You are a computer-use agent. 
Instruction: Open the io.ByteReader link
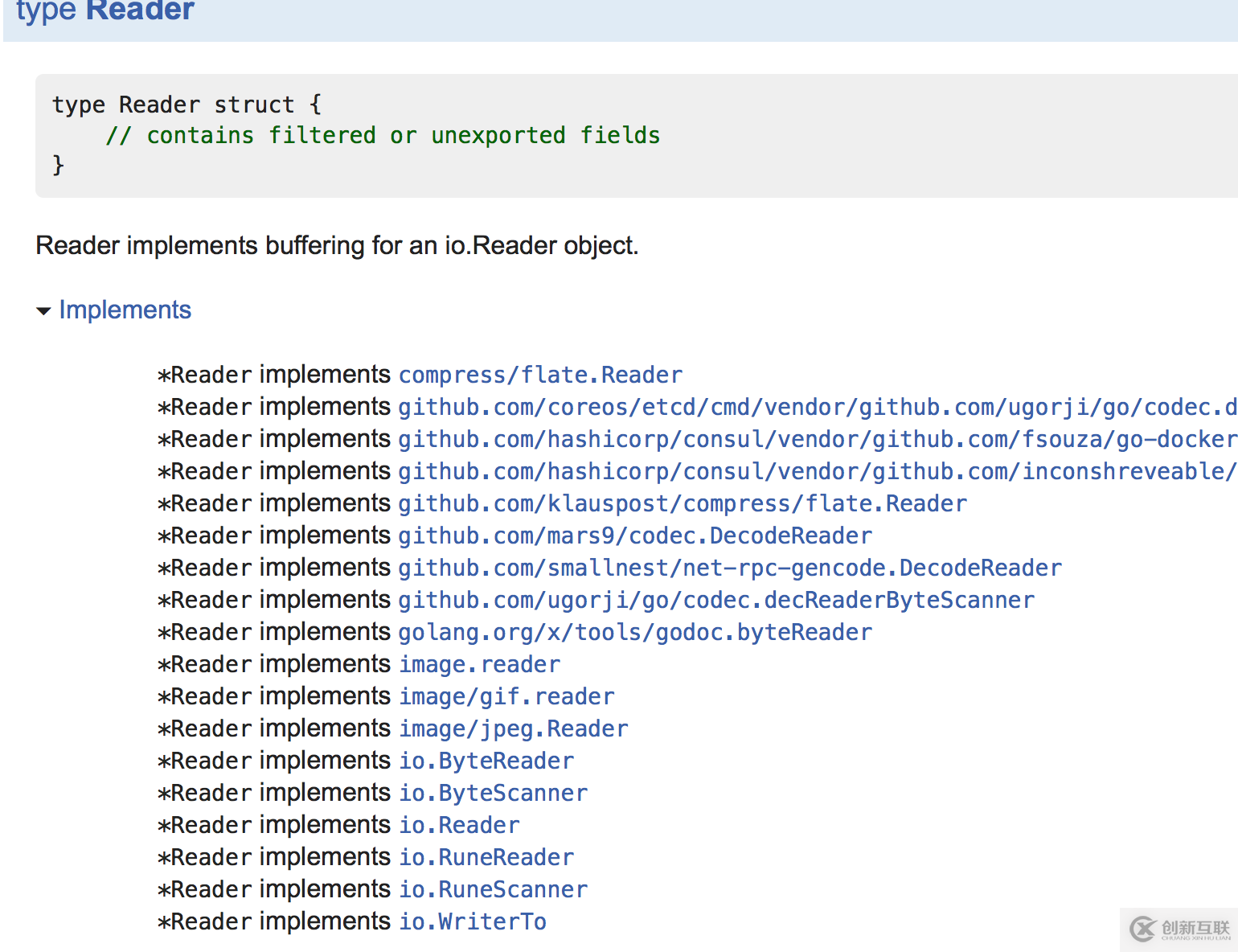pyautogui.click(x=486, y=761)
